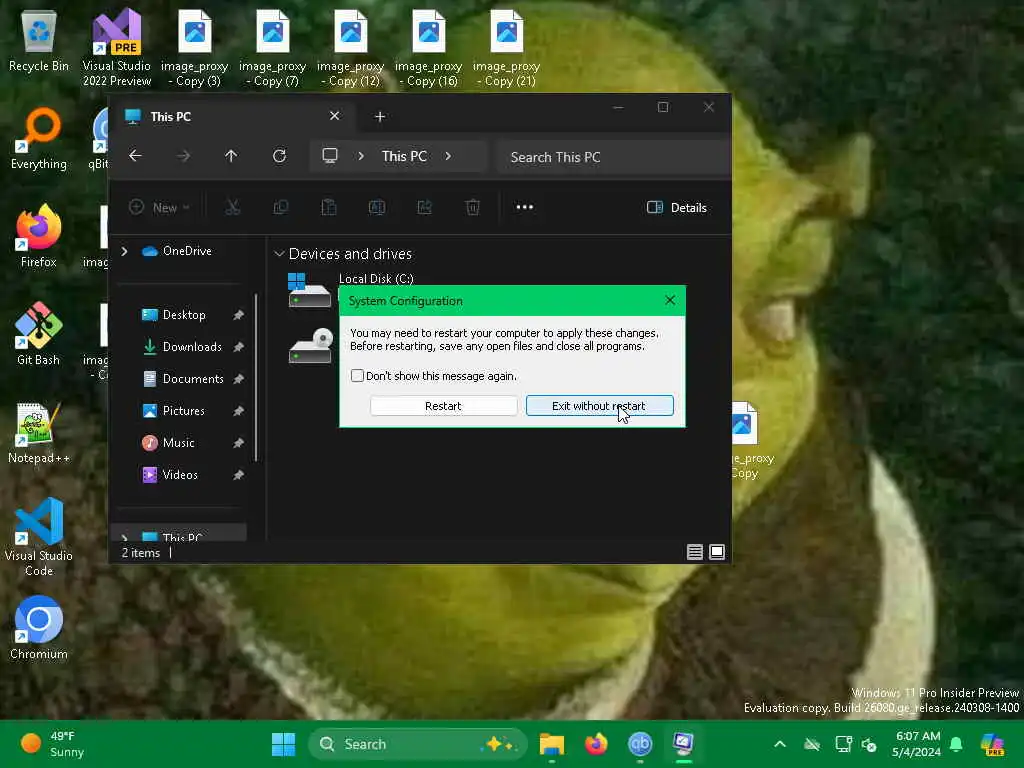
Task: Click the pin icon beside Videos
Action: pyautogui.click(x=238, y=475)
